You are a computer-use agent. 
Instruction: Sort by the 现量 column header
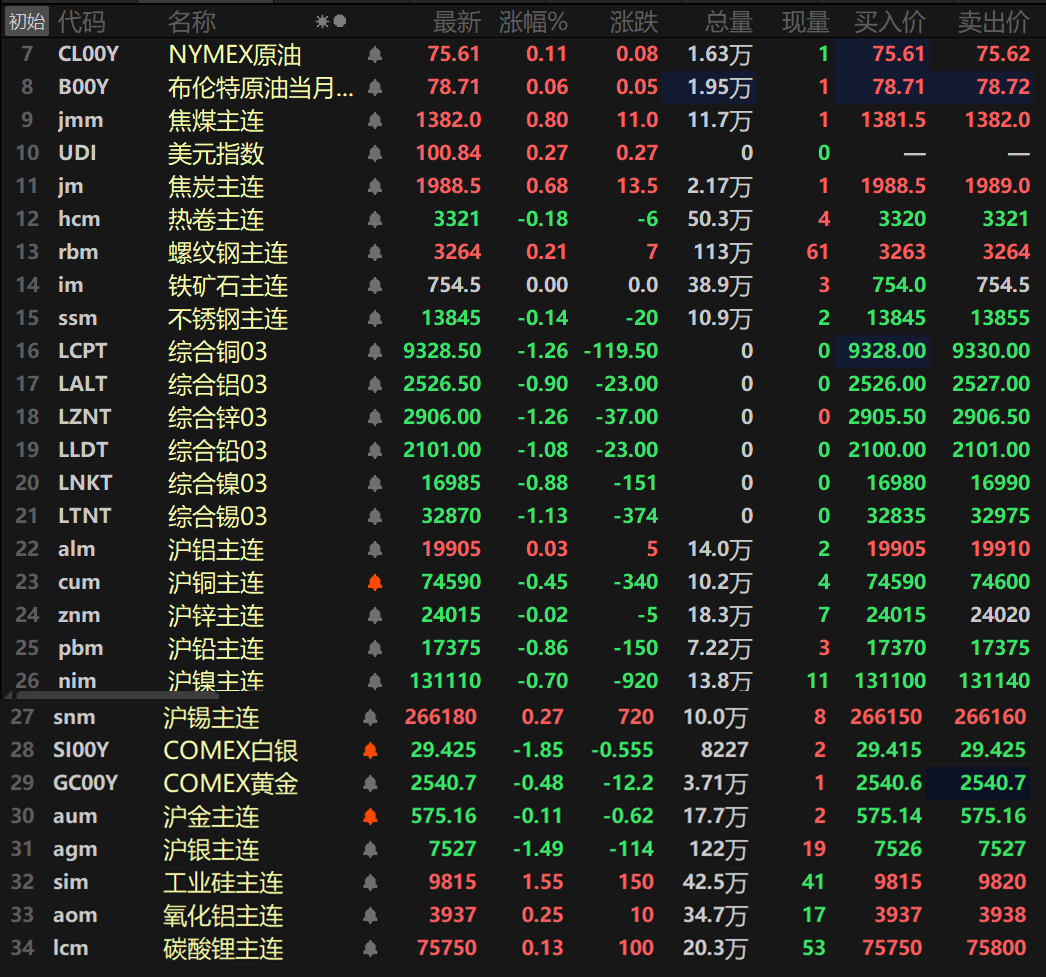(x=805, y=22)
